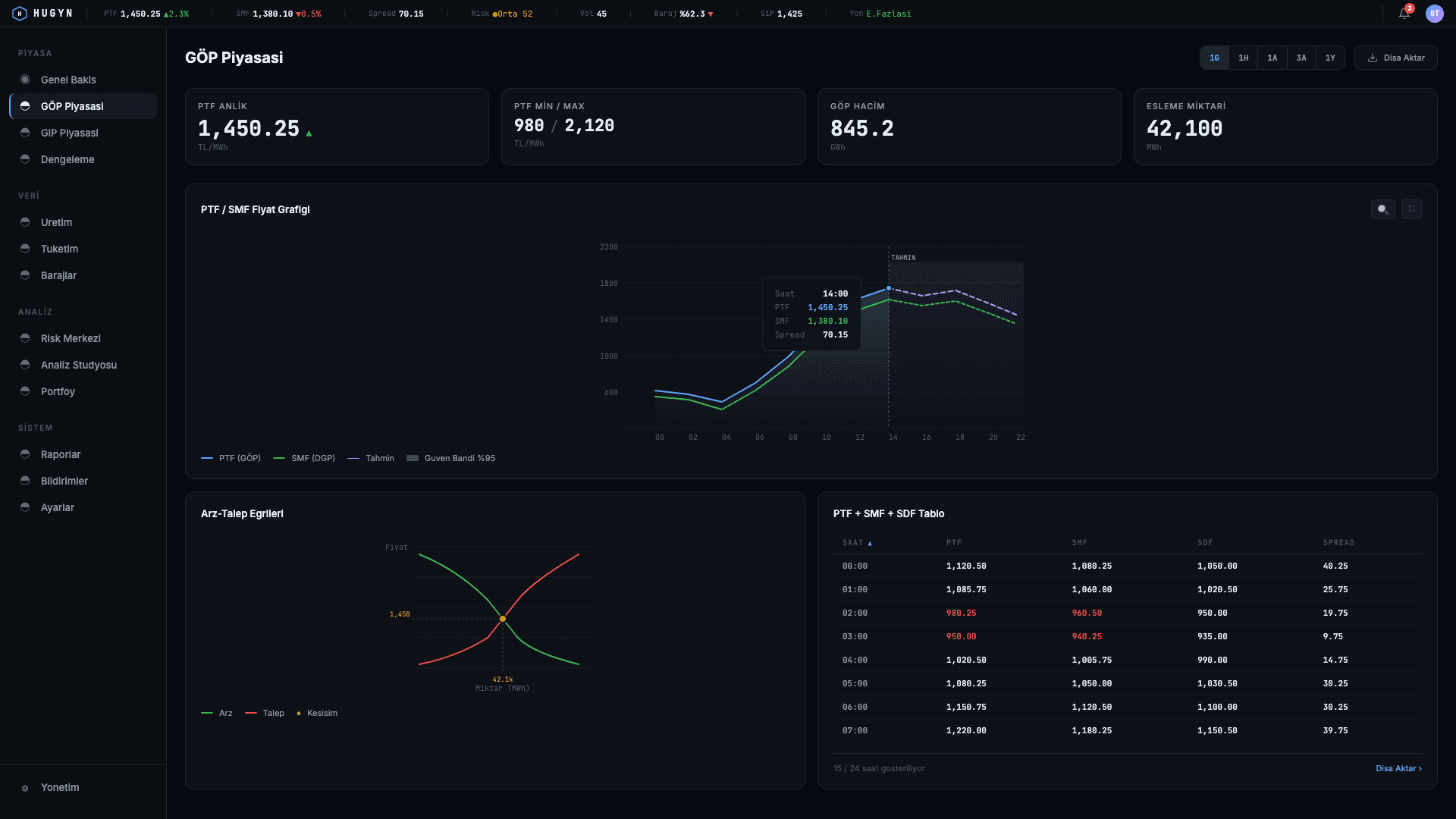Click the Kesisim intersection point on curve

pos(503,619)
